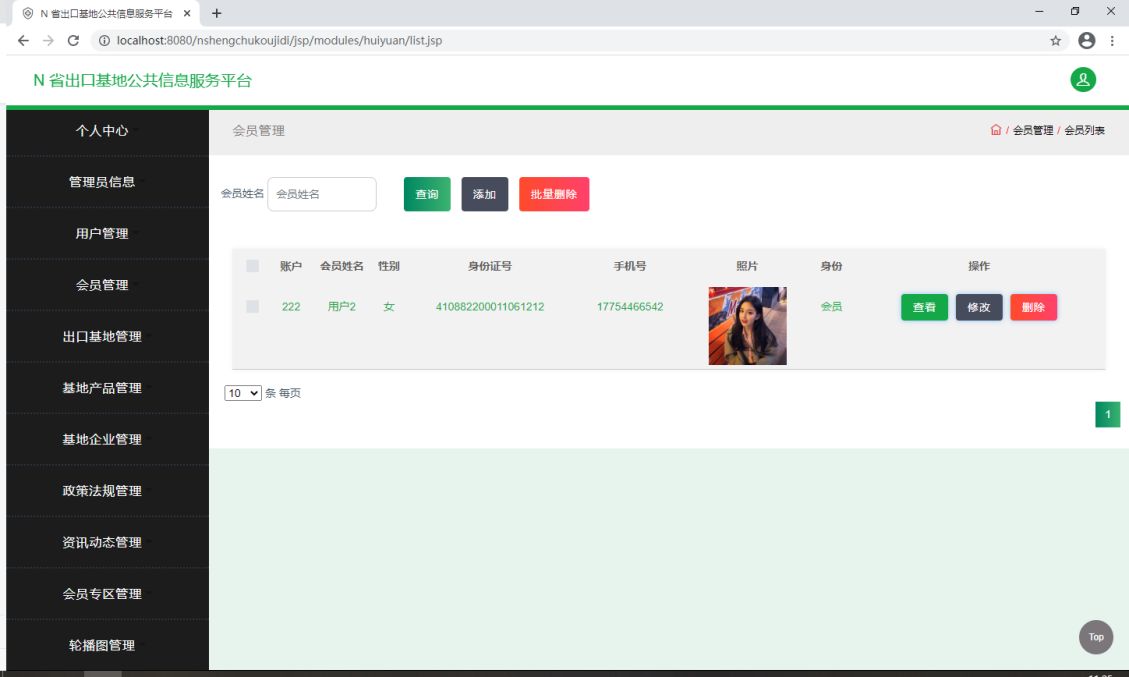The width and height of the screenshot is (1129, 677).
Task: Check the row checkbox for account 222
Action: click(x=252, y=306)
